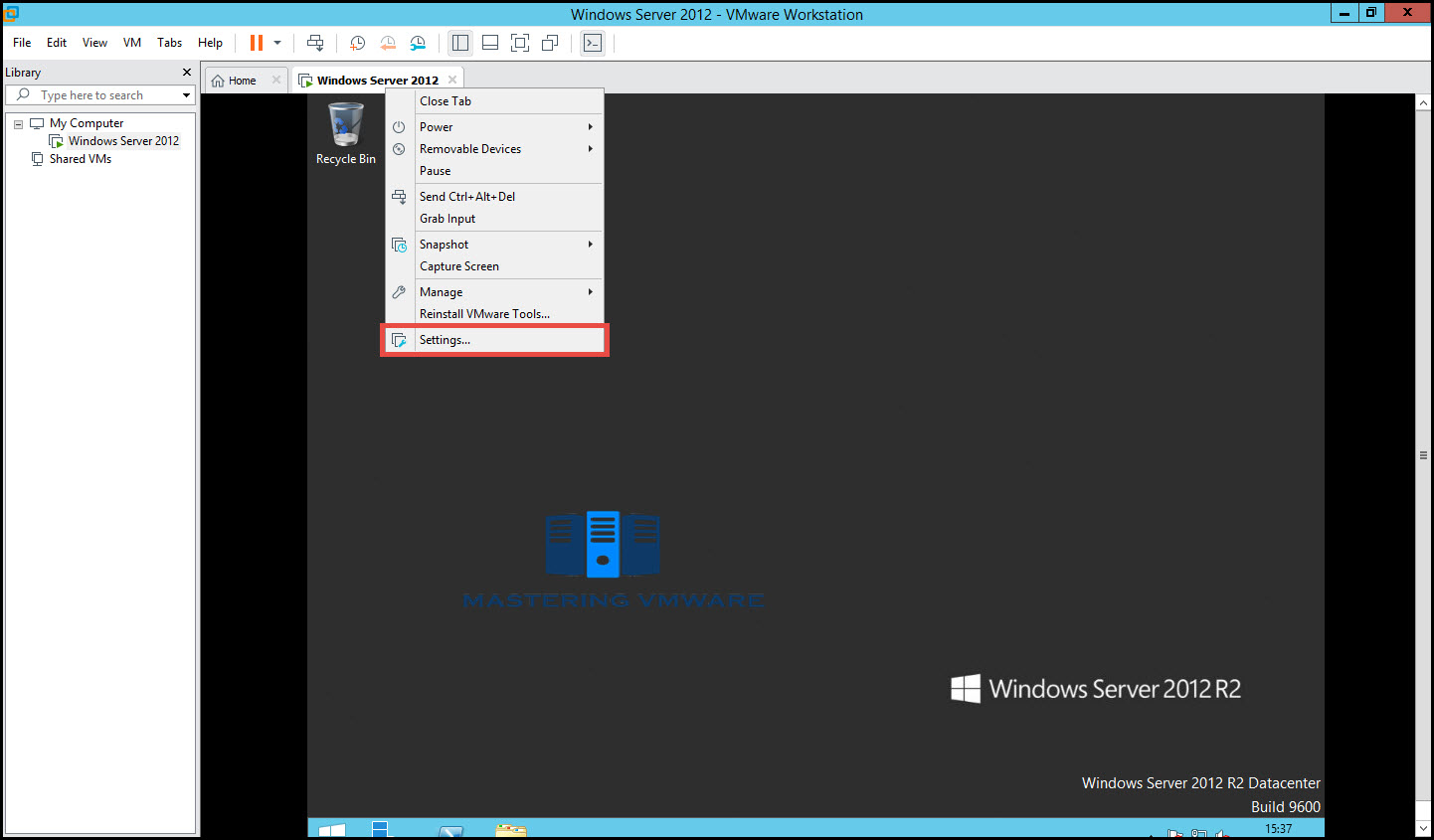Switch to Unity mode icon

550,43
